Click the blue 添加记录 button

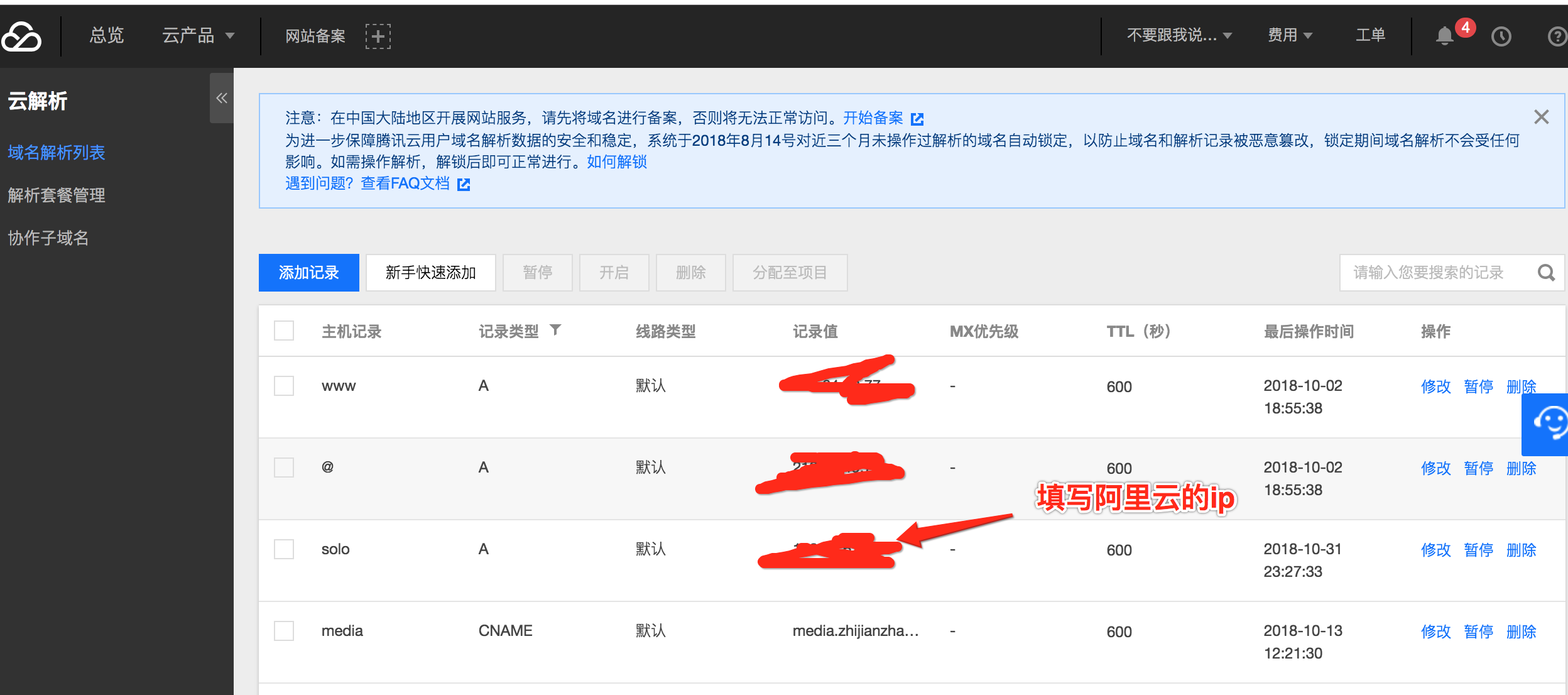click(308, 273)
